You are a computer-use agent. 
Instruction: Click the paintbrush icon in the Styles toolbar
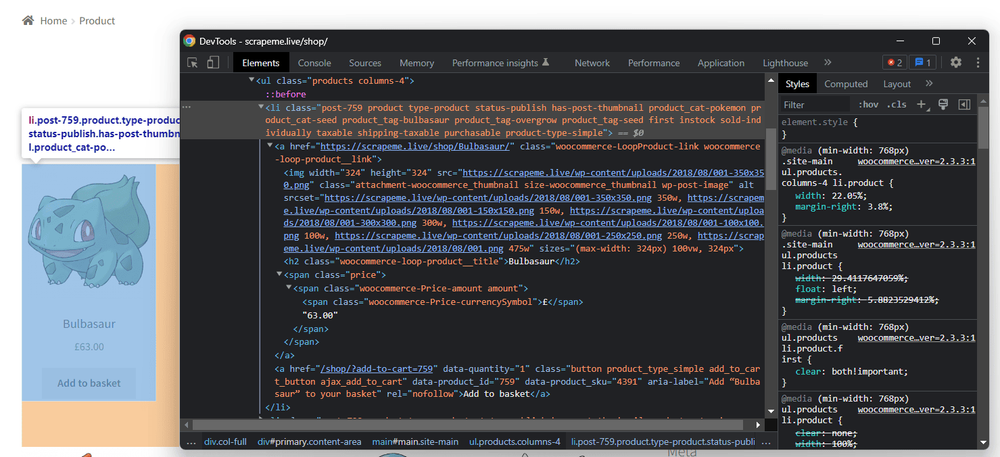pyautogui.click(x=943, y=105)
